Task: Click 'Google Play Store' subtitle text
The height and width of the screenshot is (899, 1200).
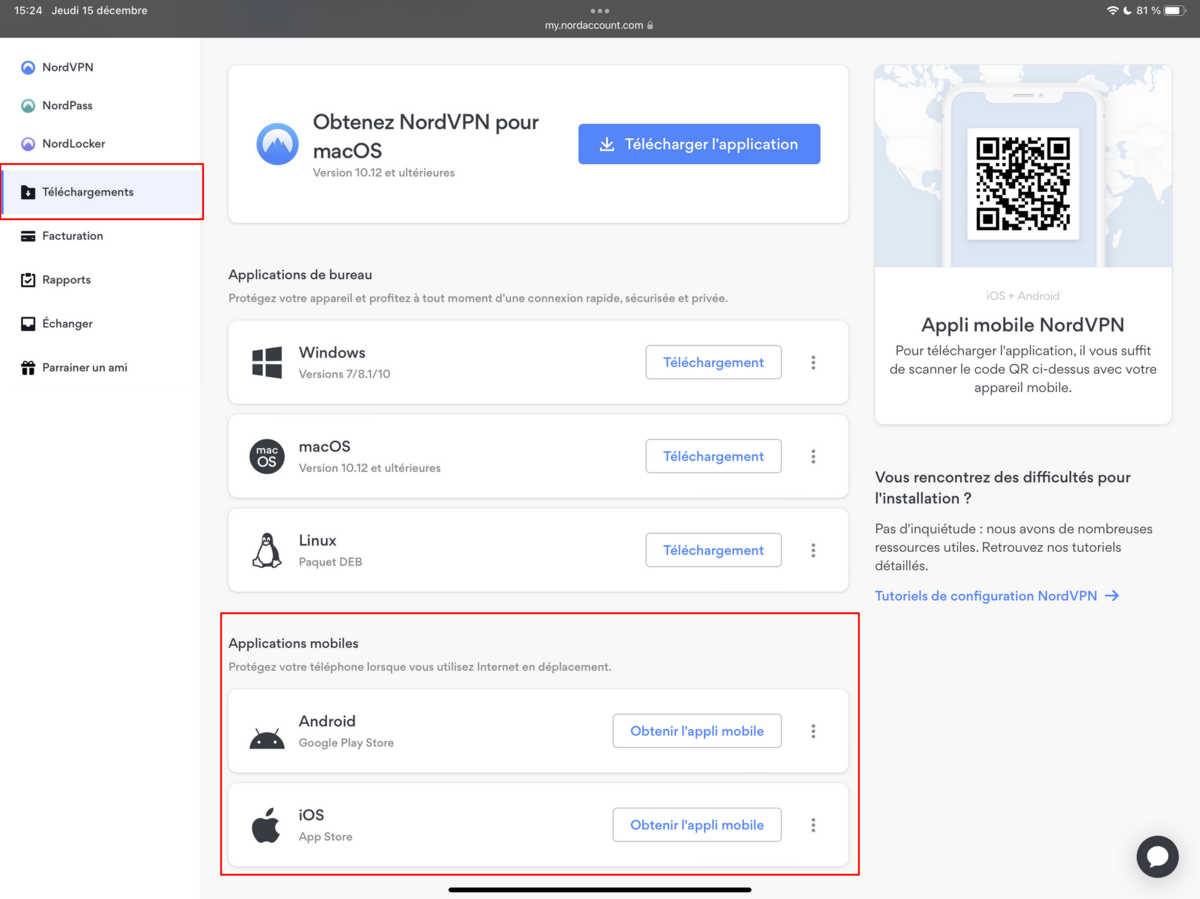Action: [x=346, y=743]
